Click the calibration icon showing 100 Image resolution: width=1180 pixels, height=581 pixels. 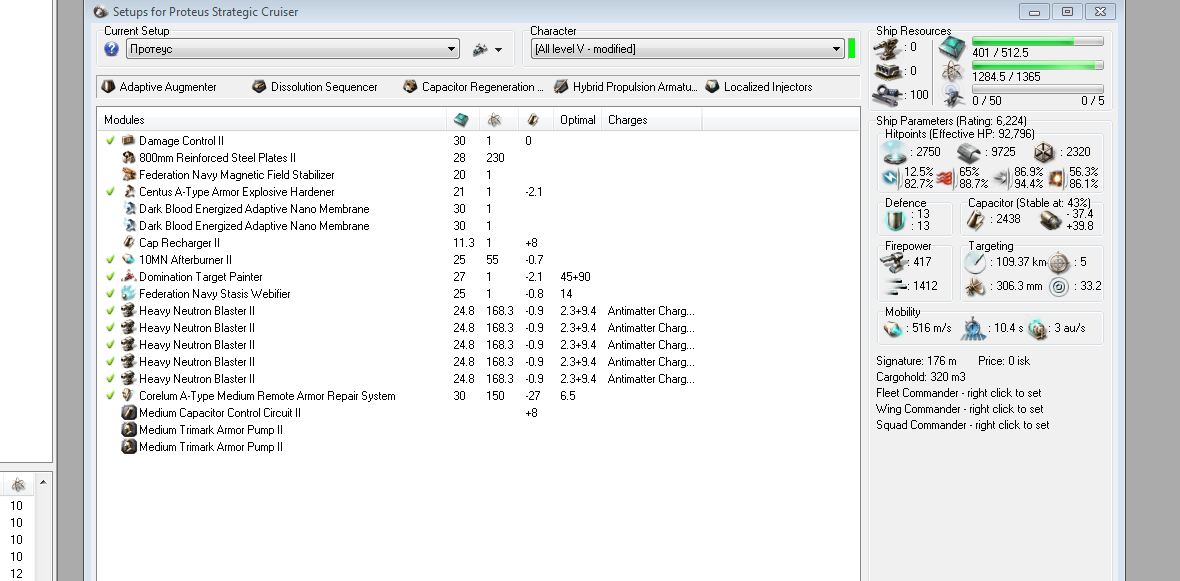[x=889, y=95]
